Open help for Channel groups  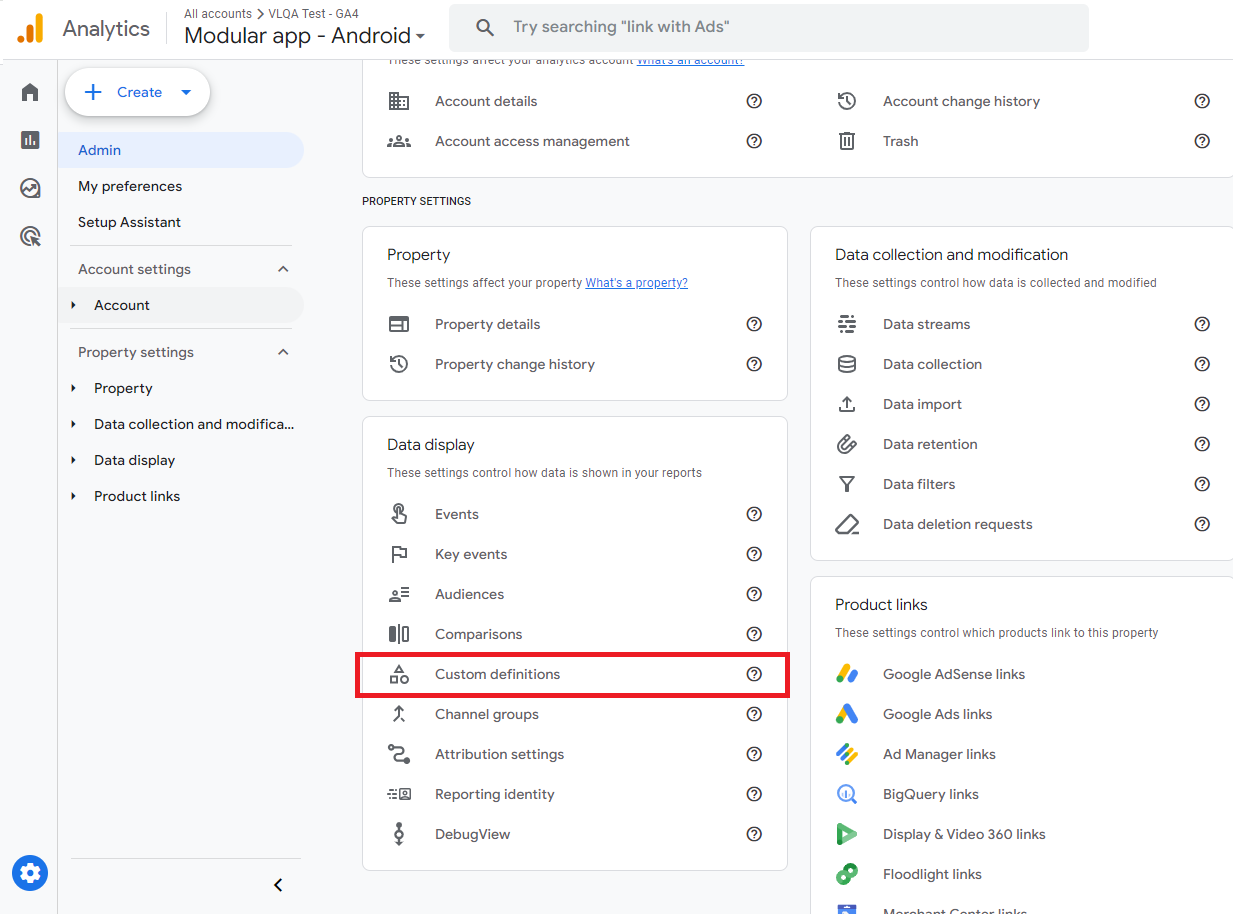tap(754, 714)
